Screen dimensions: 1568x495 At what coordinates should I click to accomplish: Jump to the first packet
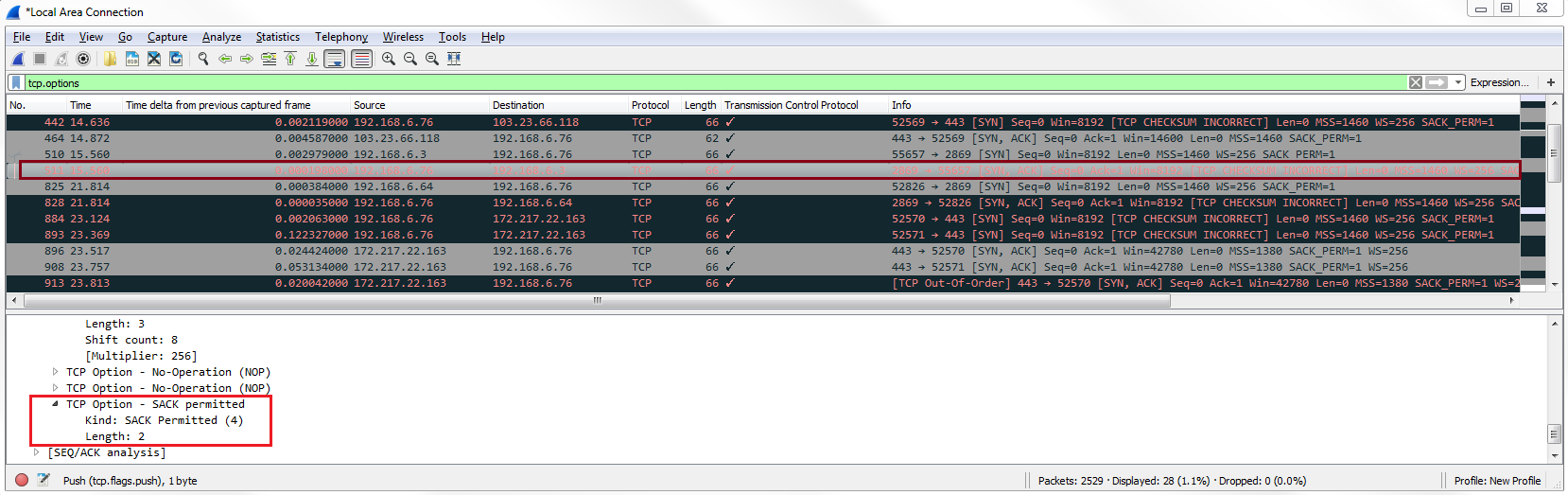click(x=290, y=59)
